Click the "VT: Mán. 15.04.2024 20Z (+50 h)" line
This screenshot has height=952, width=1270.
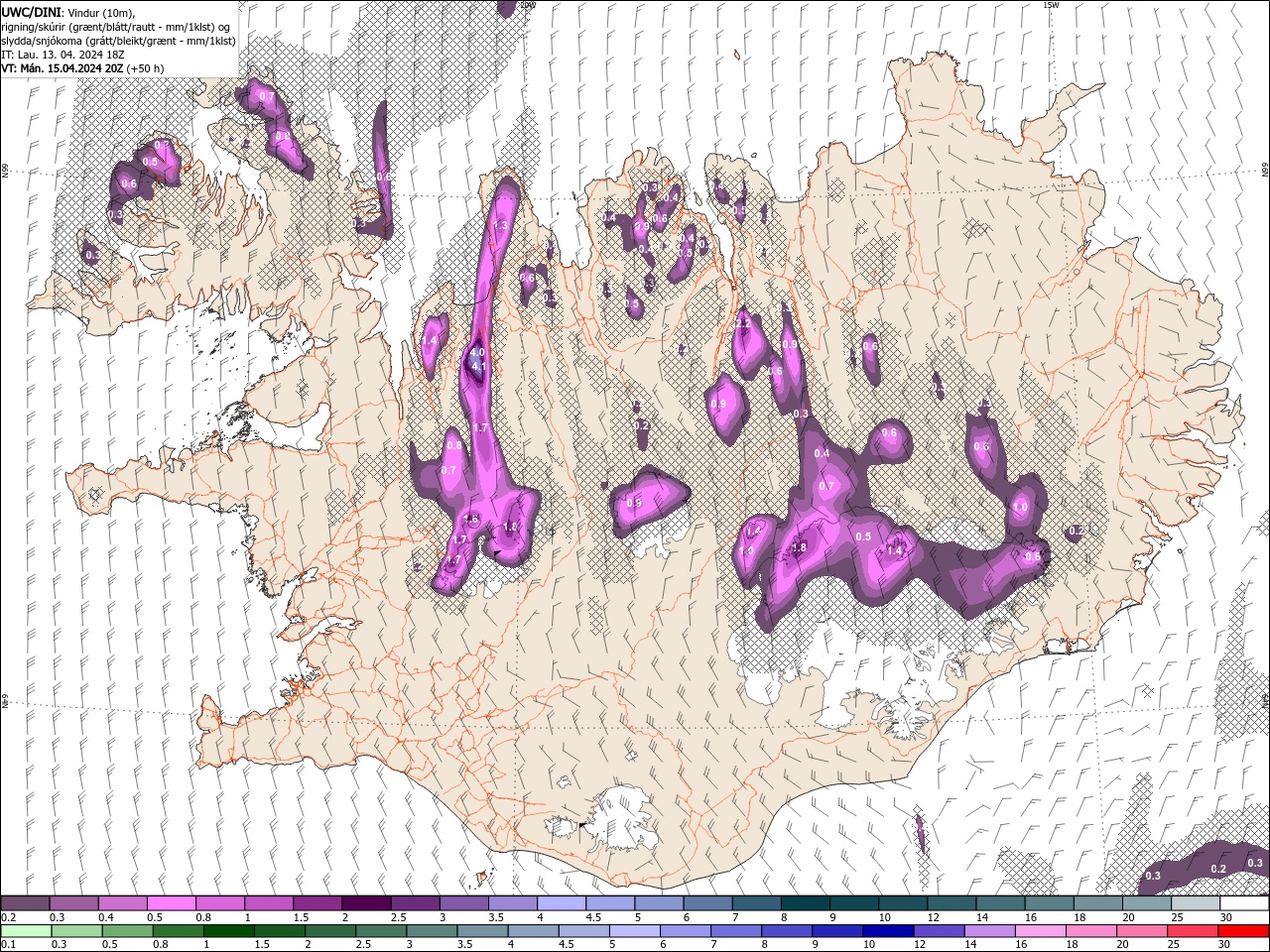[x=83, y=68]
